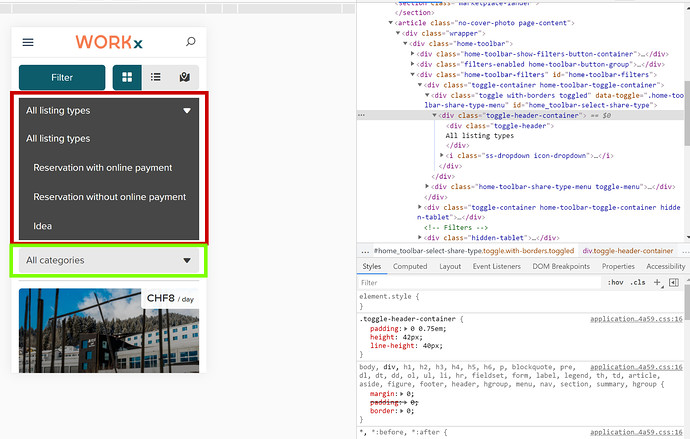Expand the margin shorthand triangle

coord(402,394)
